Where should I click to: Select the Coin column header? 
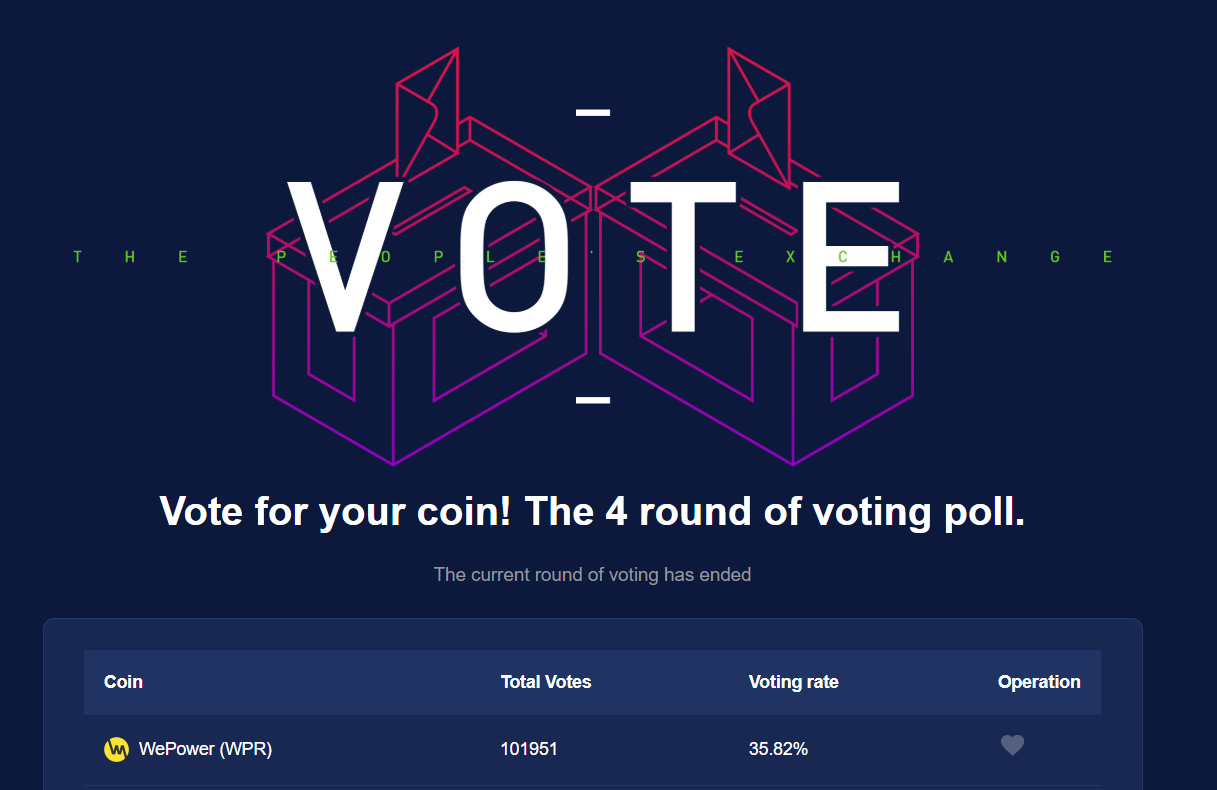click(x=123, y=682)
